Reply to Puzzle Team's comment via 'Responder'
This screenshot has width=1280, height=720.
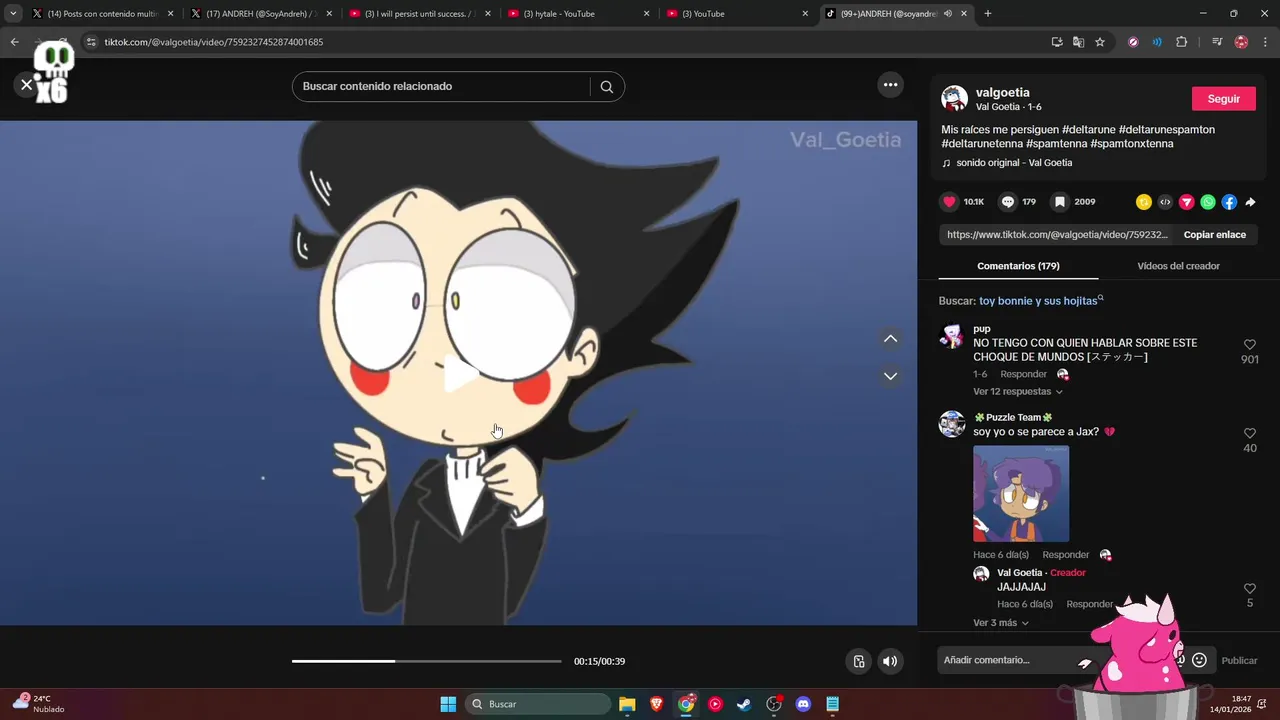pos(1065,555)
